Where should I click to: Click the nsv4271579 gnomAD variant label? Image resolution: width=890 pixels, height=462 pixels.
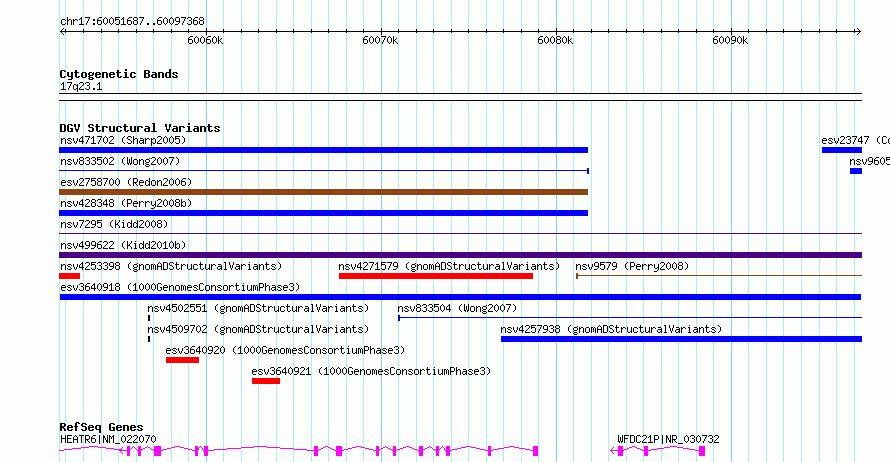pyautogui.click(x=449, y=266)
